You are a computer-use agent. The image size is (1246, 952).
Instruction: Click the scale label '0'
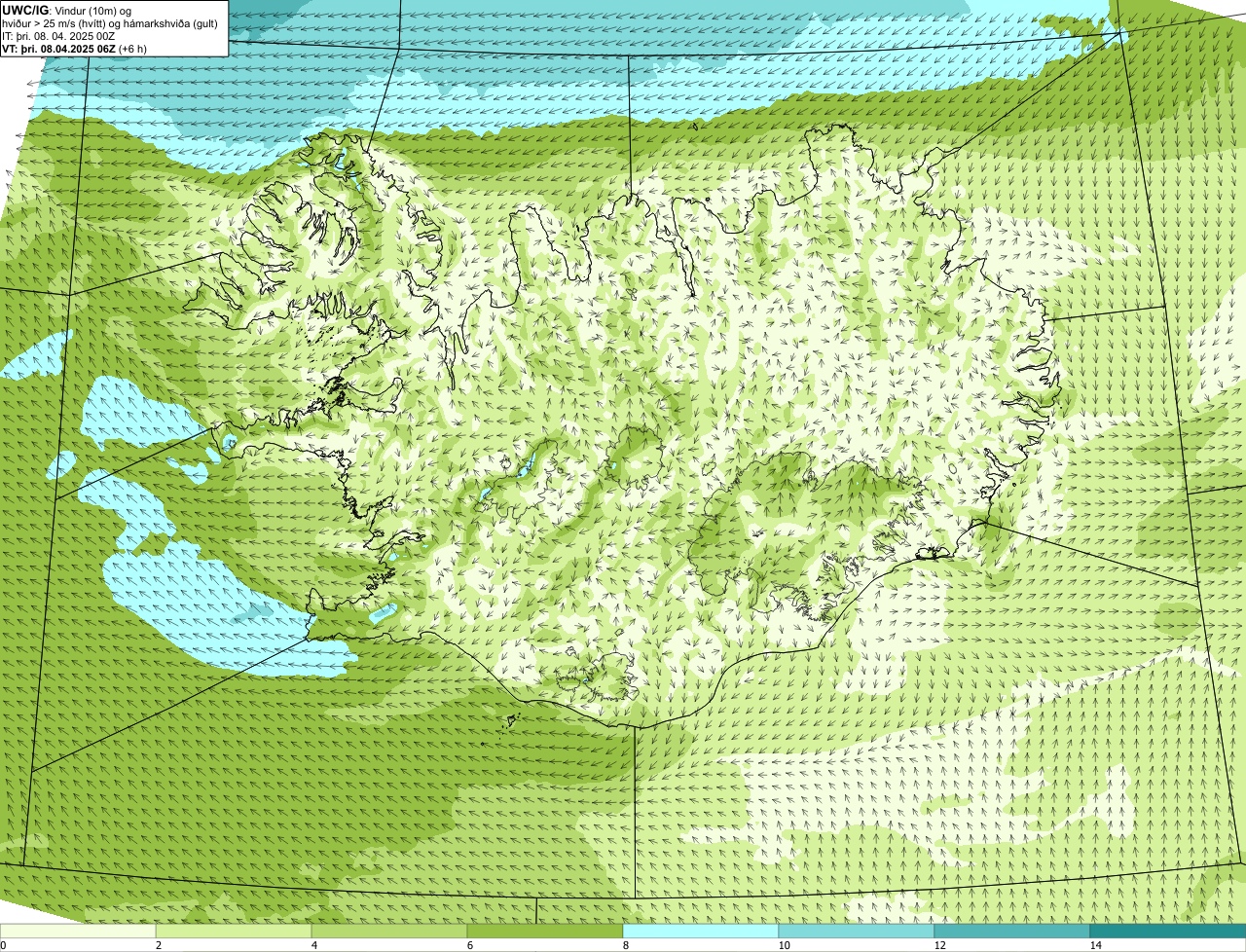click(x=3, y=945)
